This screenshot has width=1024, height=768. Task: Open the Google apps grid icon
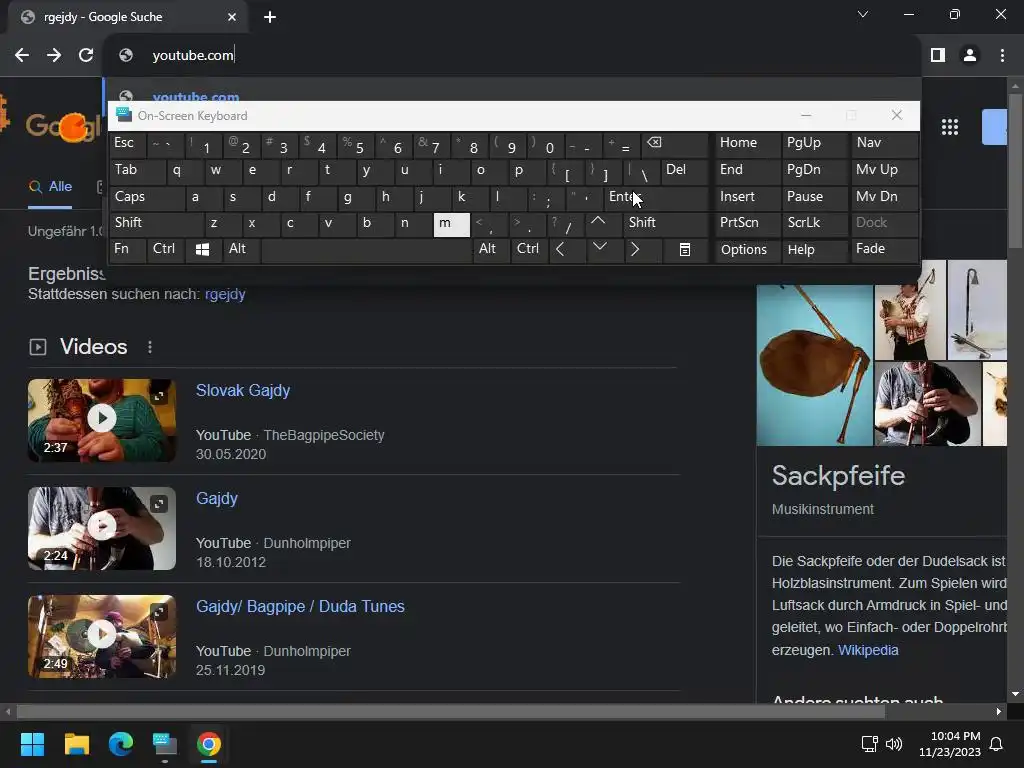coord(950,127)
